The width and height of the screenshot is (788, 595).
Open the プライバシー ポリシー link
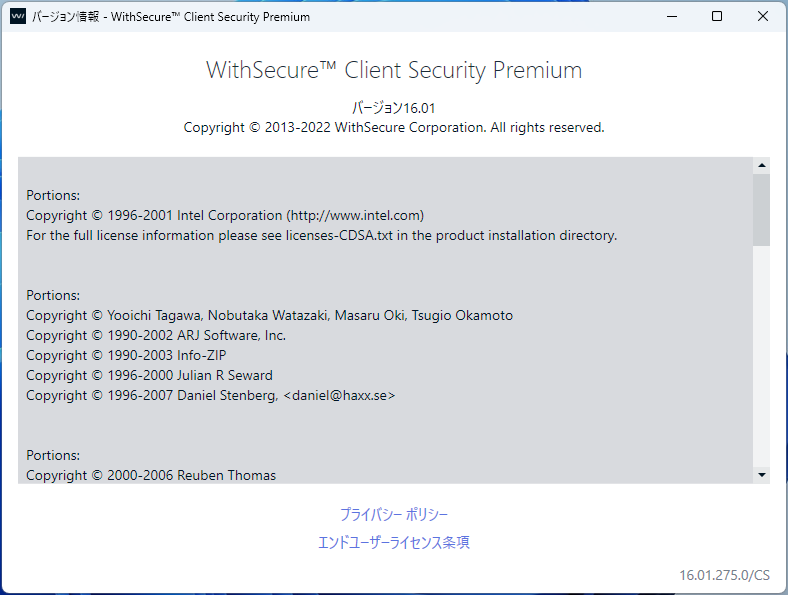pos(394,515)
